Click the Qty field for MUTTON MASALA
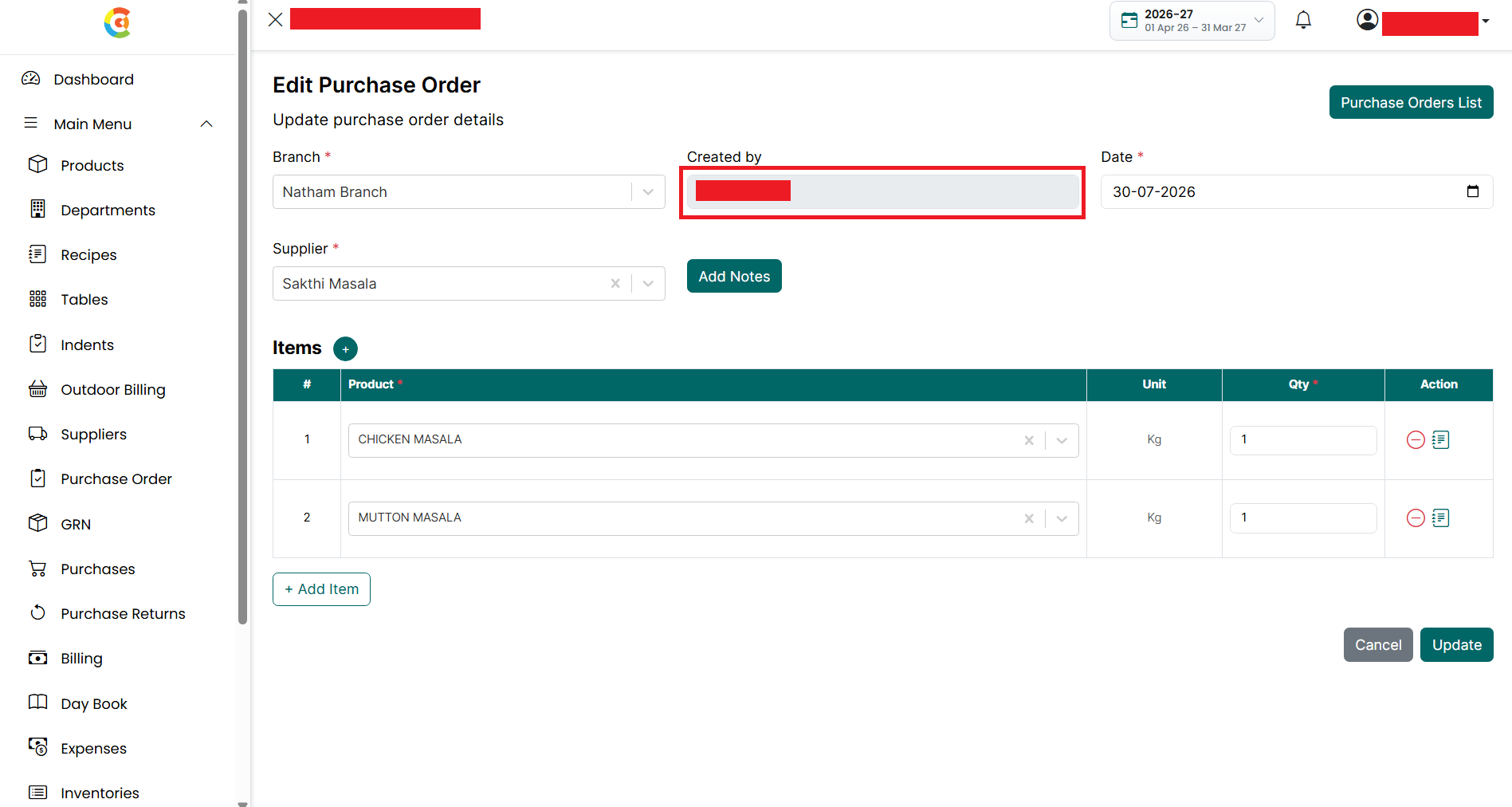Image resolution: width=1512 pixels, height=807 pixels. 1303,518
